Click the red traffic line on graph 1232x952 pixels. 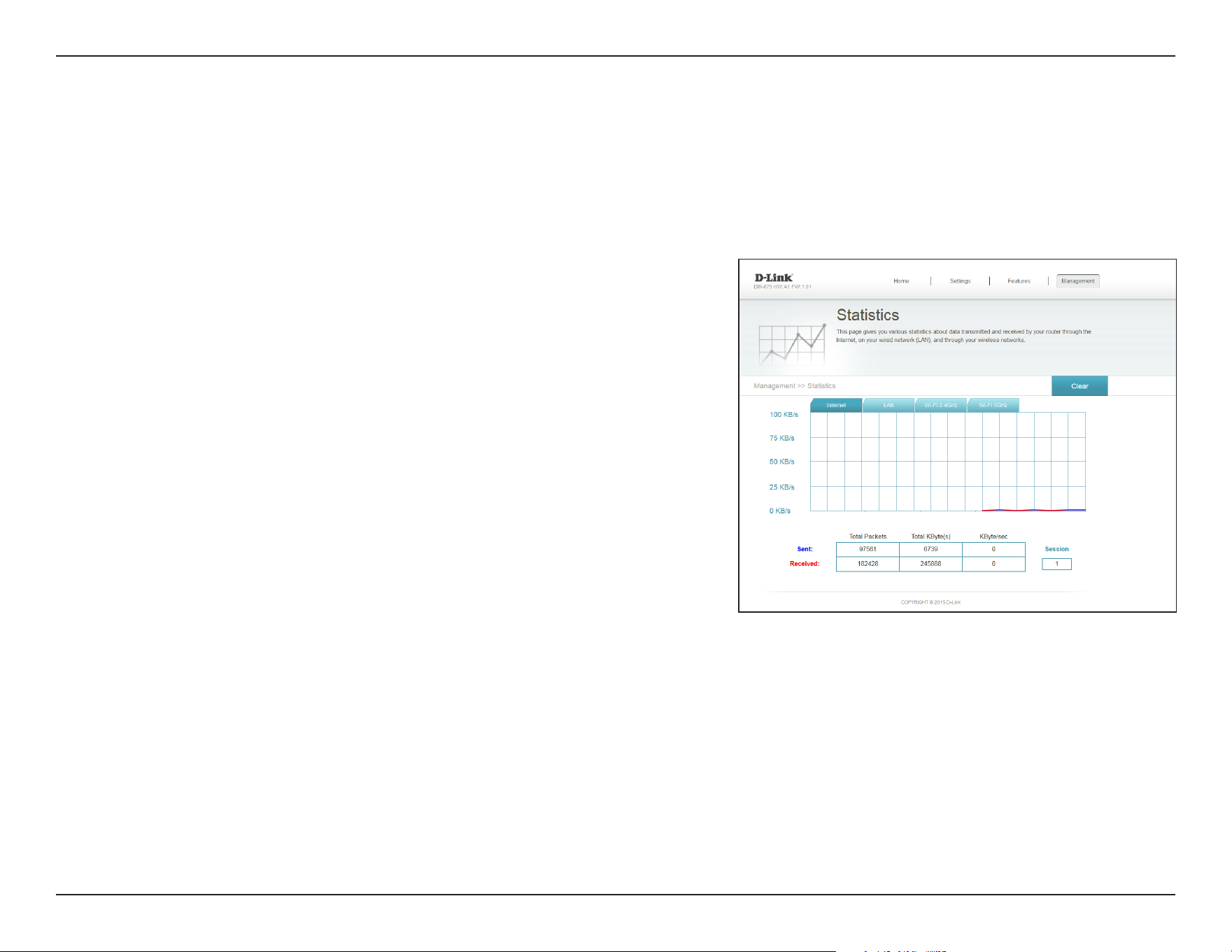click(1034, 510)
